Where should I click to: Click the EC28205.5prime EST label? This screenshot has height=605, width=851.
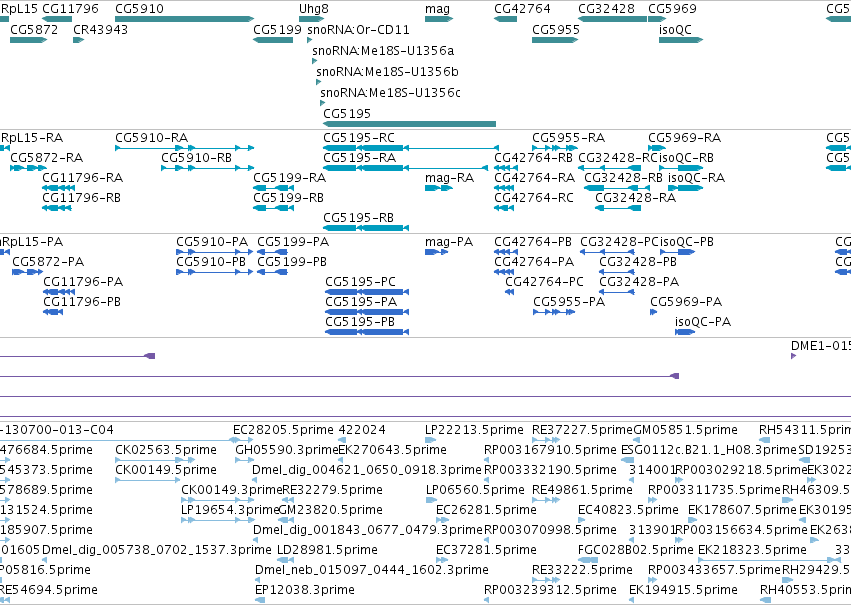click(283, 430)
